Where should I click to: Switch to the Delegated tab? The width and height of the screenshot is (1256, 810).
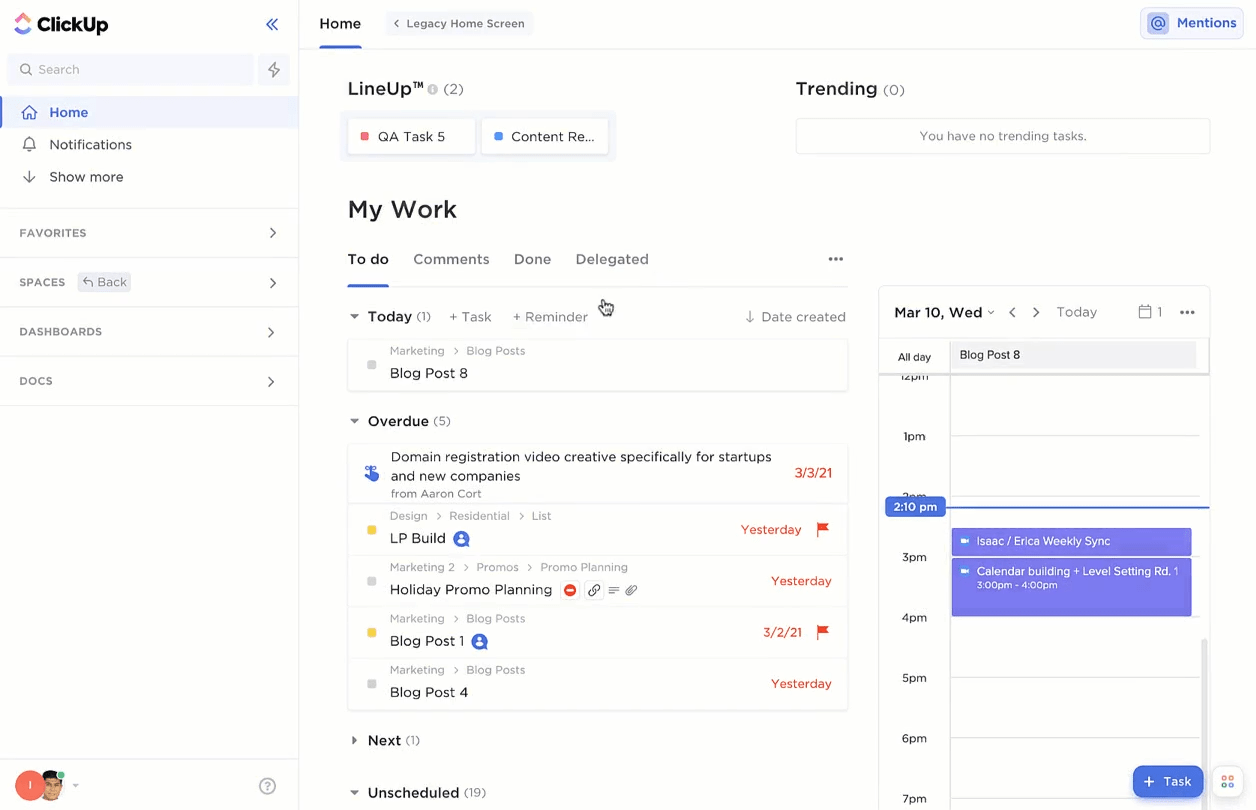[612, 259]
